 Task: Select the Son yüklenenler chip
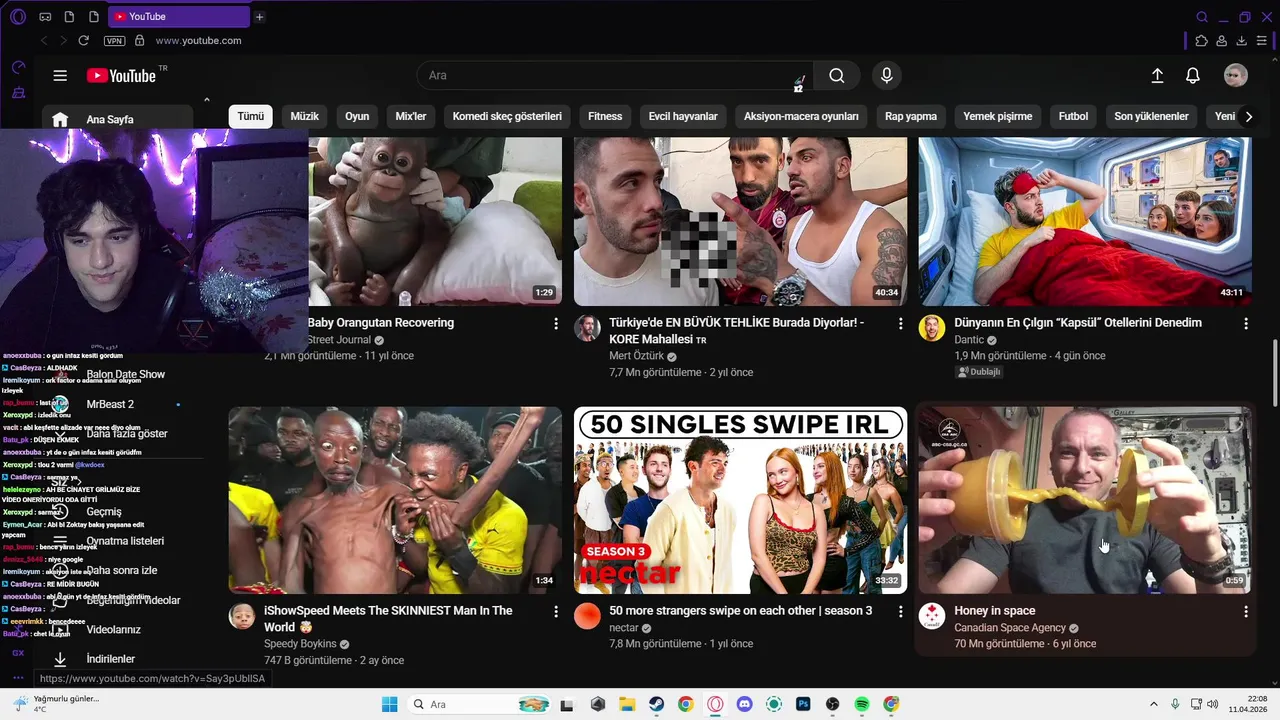1151,117
